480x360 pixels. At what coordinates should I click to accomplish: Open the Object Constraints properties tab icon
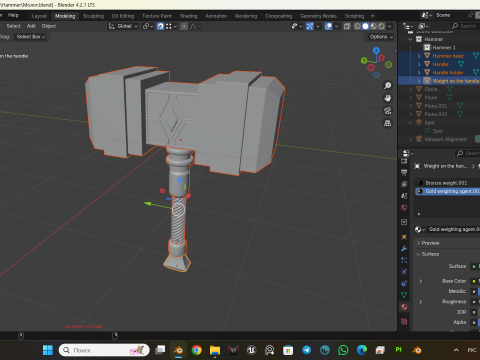tap(404, 283)
